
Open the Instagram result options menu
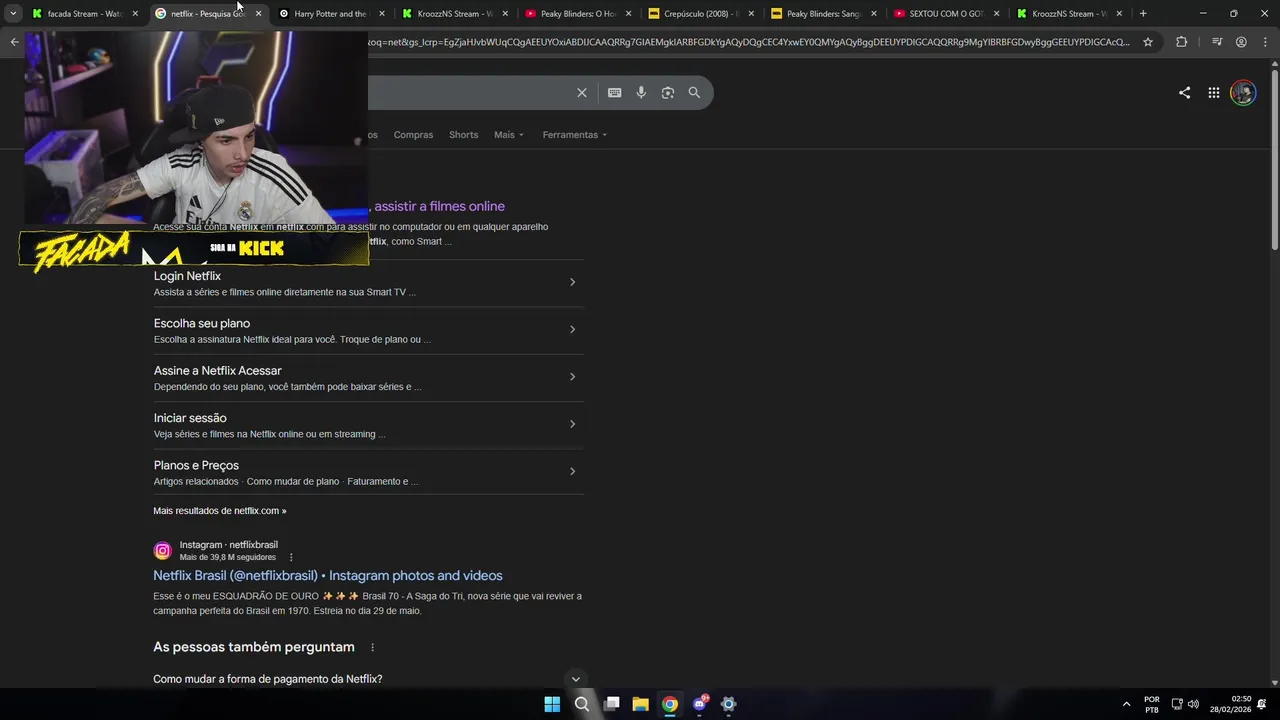(291, 557)
